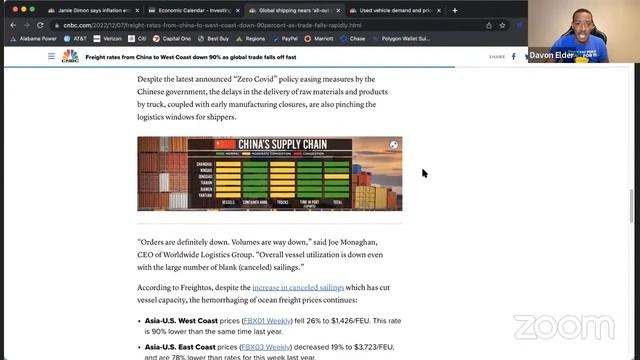Open the Citi bookmark
This screenshot has width=640, height=360.
click(x=137, y=39)
